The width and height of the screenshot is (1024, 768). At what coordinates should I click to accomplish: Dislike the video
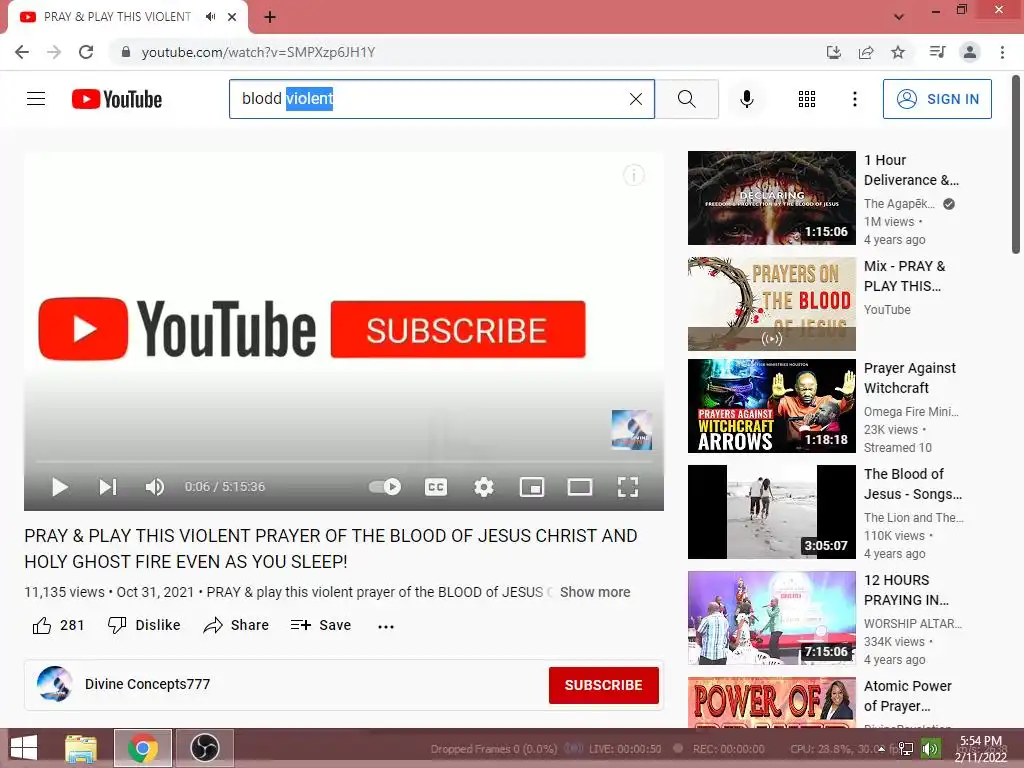pyautogui.click(x=144, y=625)
